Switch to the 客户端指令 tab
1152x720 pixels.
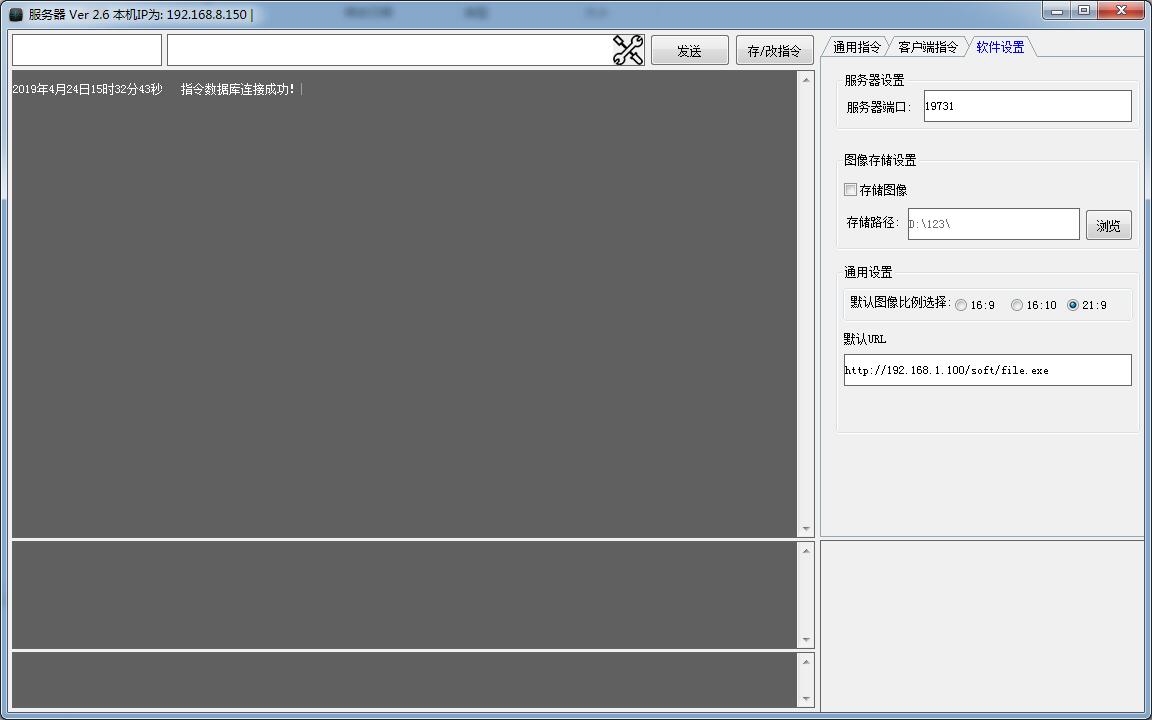(x=928, y=47)
